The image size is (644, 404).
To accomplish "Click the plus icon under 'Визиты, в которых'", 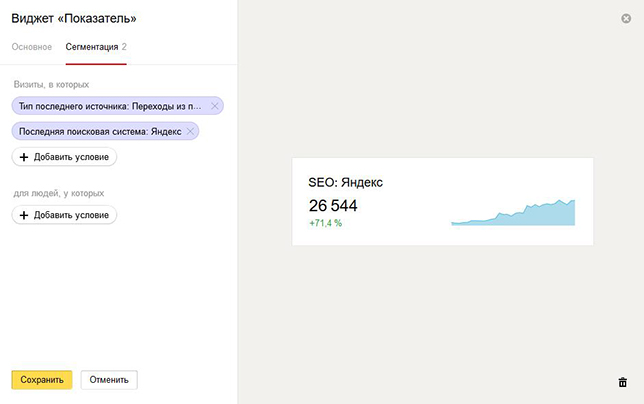I will [24, 157].
